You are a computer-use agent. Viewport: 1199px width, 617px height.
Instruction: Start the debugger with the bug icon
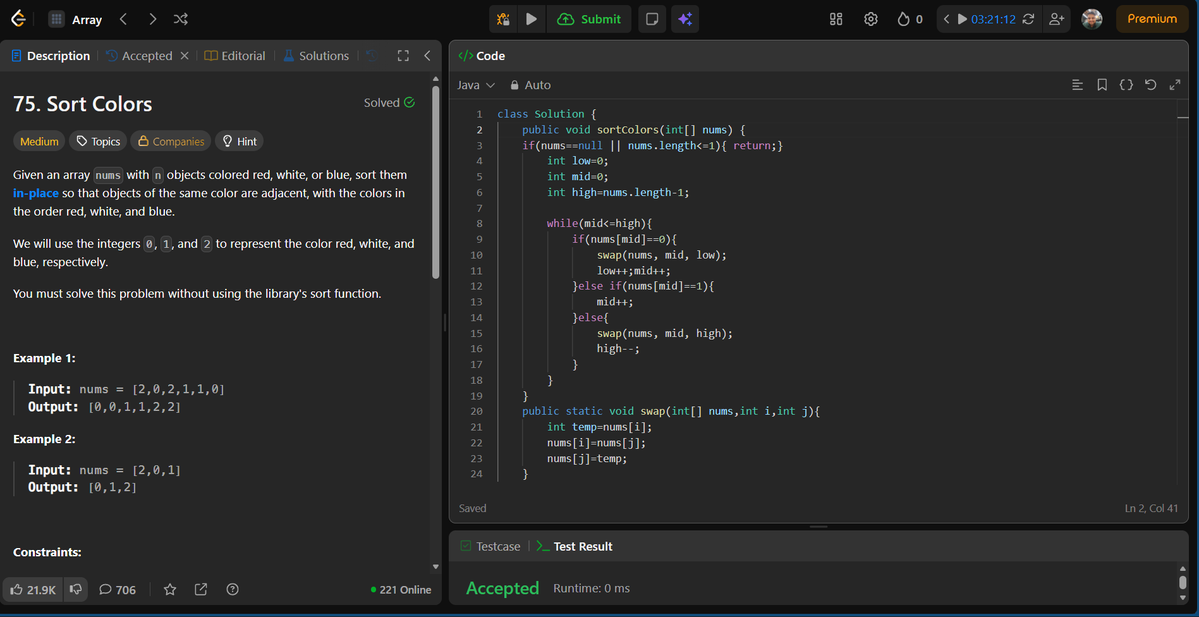(503, 19)
